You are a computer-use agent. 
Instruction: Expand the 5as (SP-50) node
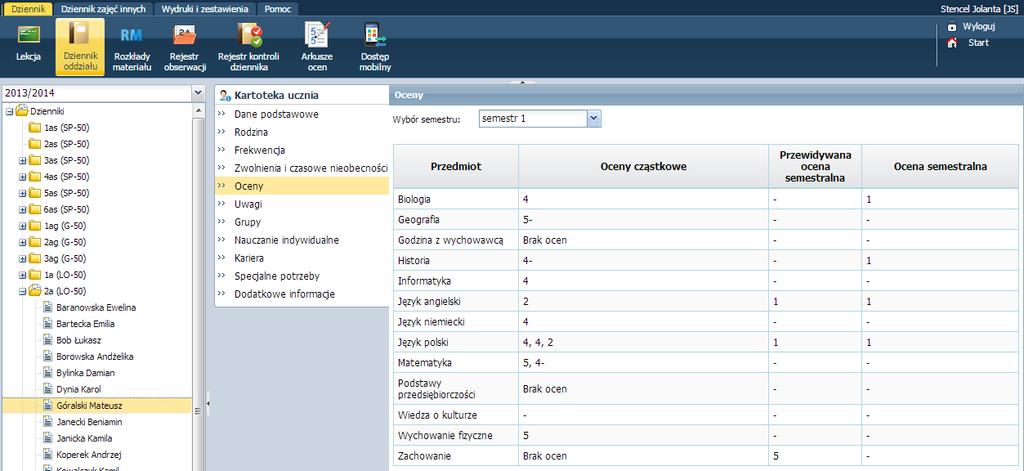click(x=22, y=193)
